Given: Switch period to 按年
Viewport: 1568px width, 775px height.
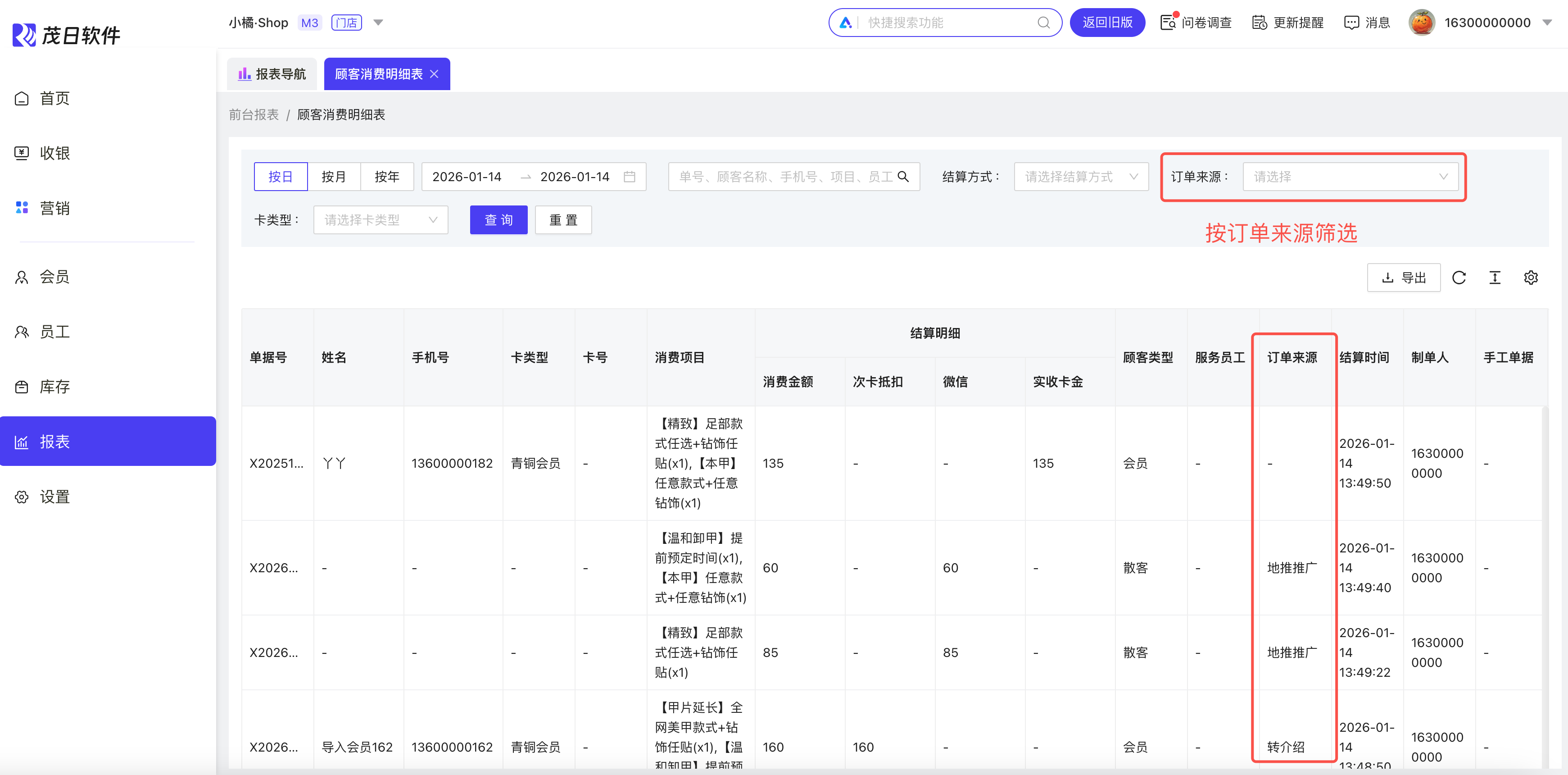Looking at the screenshot, I should coord(386,177).
